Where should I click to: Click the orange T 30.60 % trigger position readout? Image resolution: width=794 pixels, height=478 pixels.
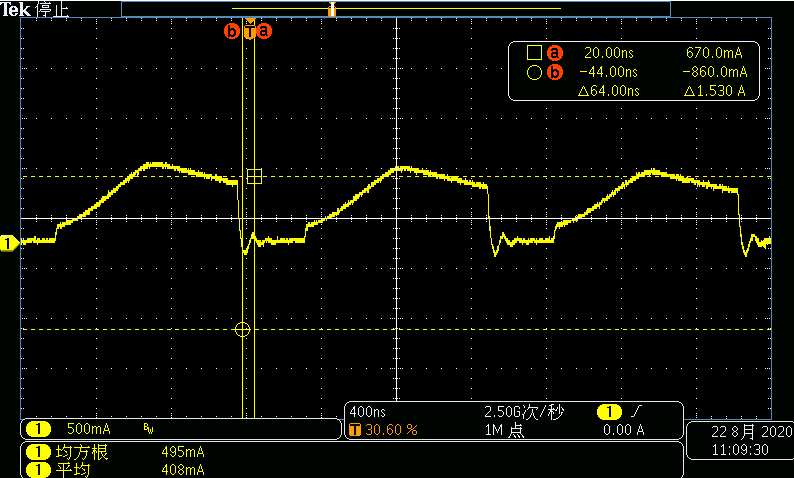coord(383,430)
